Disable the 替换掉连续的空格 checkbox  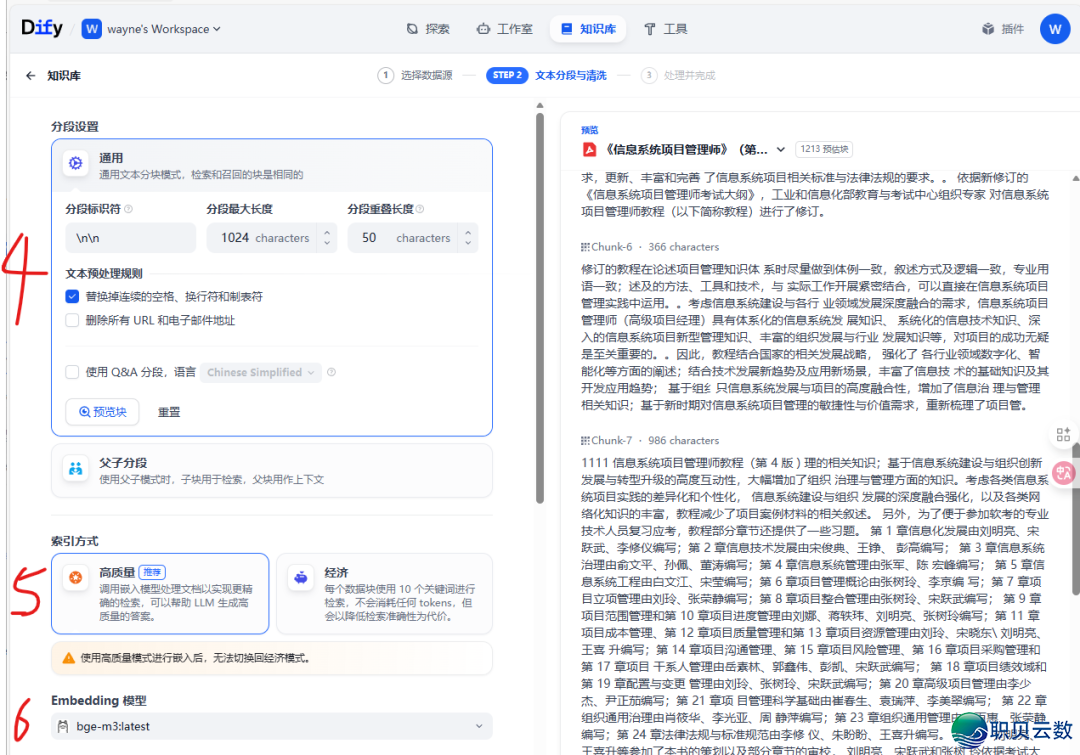[71, 296]
